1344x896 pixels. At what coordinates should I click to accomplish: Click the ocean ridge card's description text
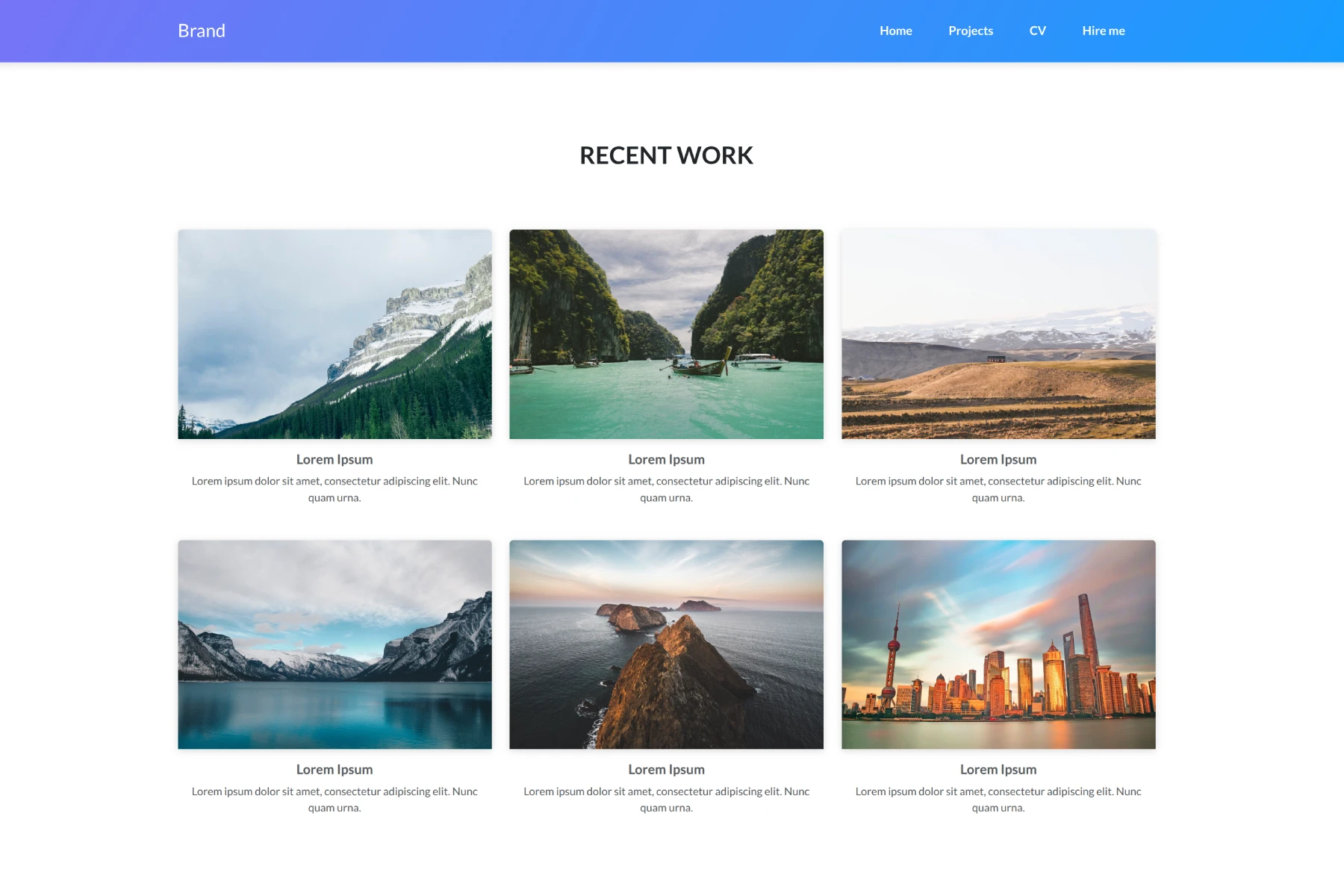665,799
